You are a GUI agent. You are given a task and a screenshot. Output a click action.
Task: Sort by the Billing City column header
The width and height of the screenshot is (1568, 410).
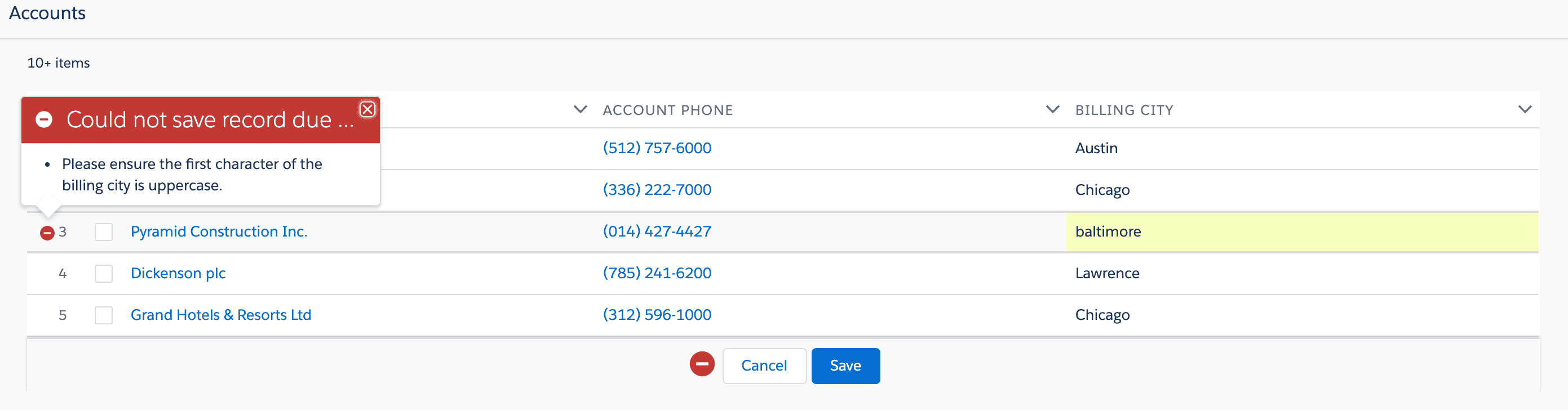1124,110
